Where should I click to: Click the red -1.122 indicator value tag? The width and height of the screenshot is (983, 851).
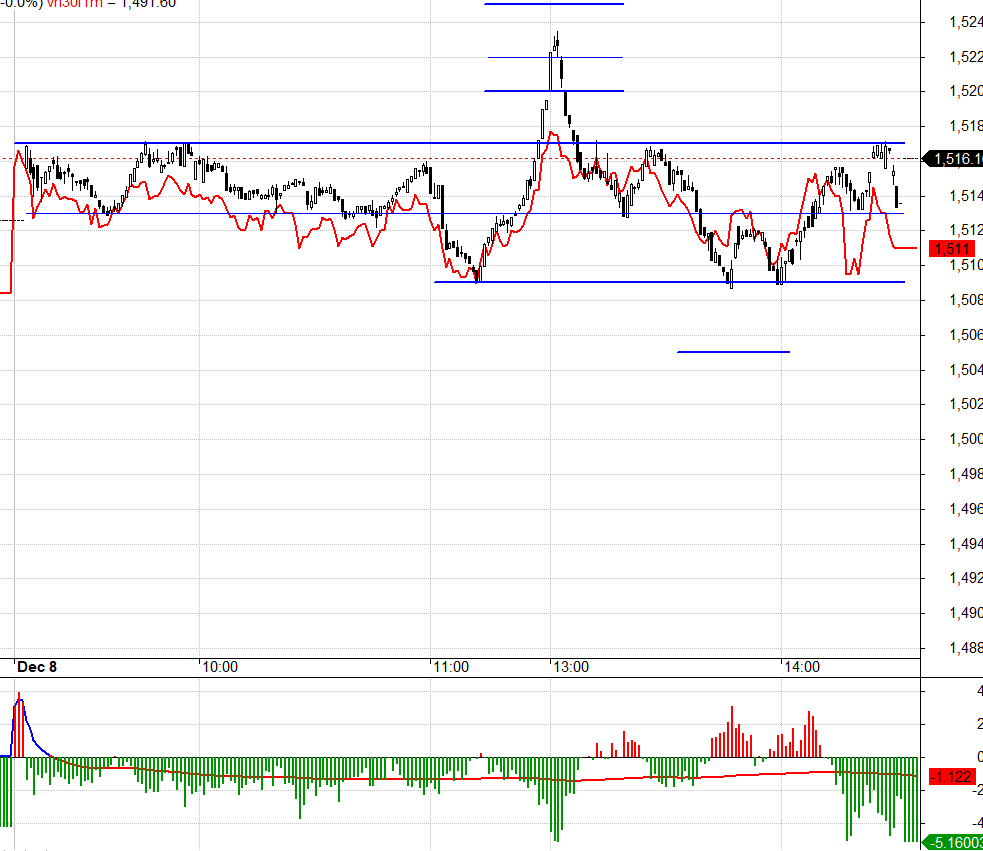[x=952, y=777]
